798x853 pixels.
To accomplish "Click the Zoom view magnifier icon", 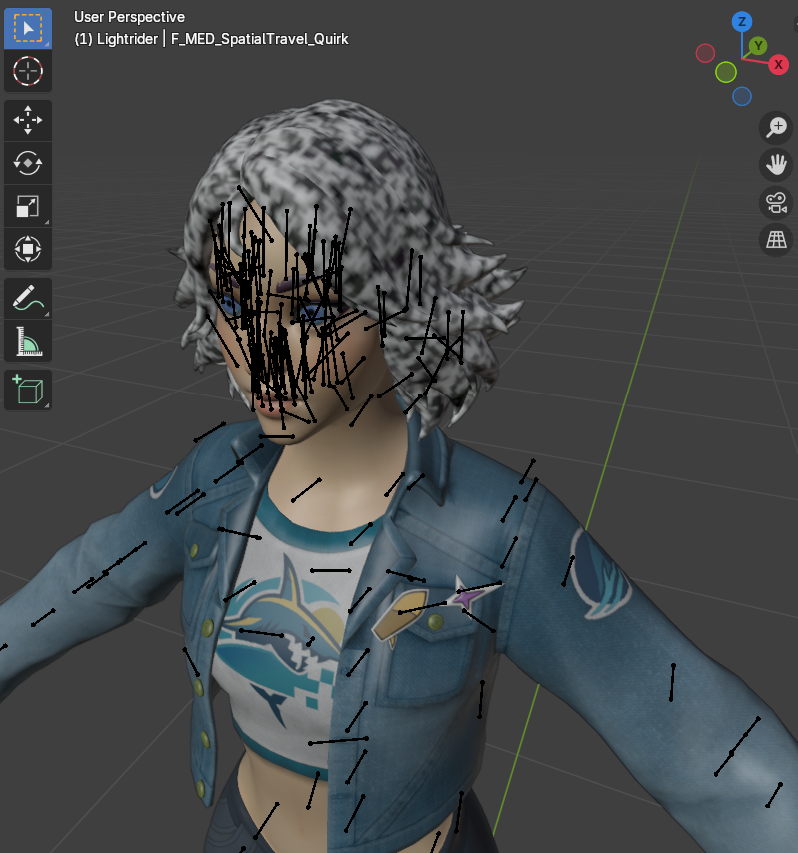I will 776,128.
